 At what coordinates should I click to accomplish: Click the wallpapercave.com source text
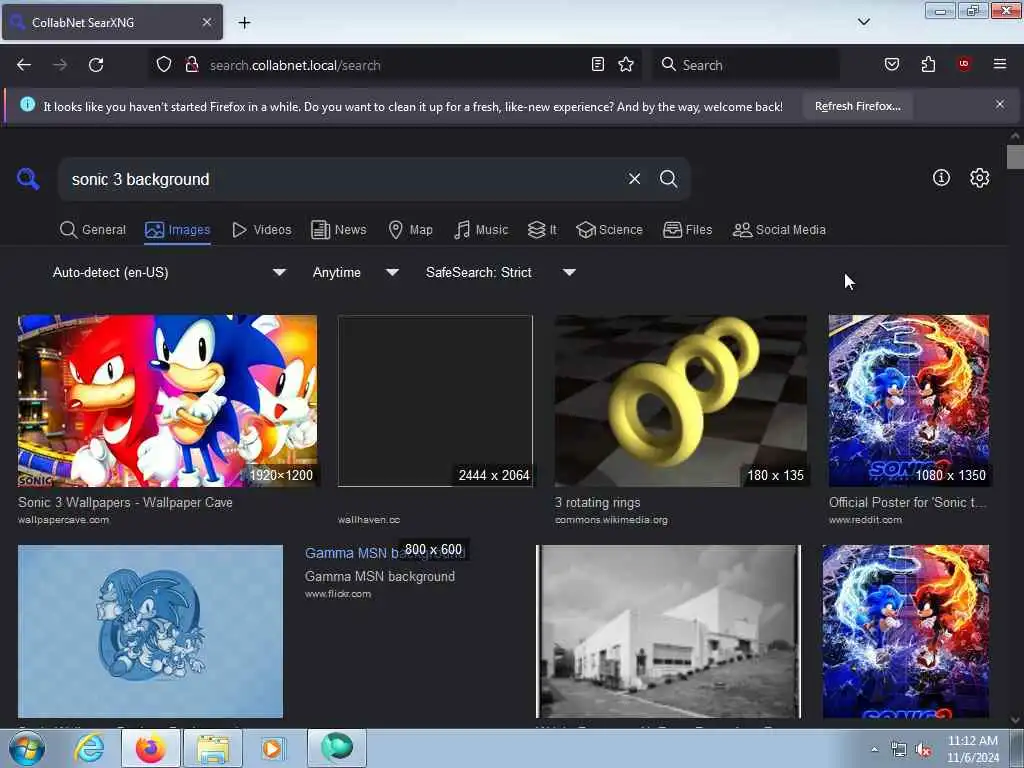(x=63, y=520)
